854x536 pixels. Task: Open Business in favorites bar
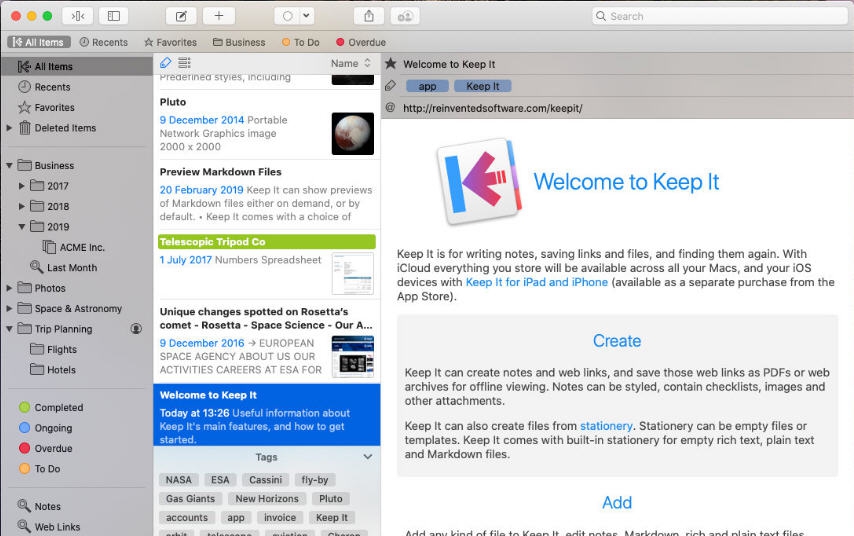click(239, 42)
